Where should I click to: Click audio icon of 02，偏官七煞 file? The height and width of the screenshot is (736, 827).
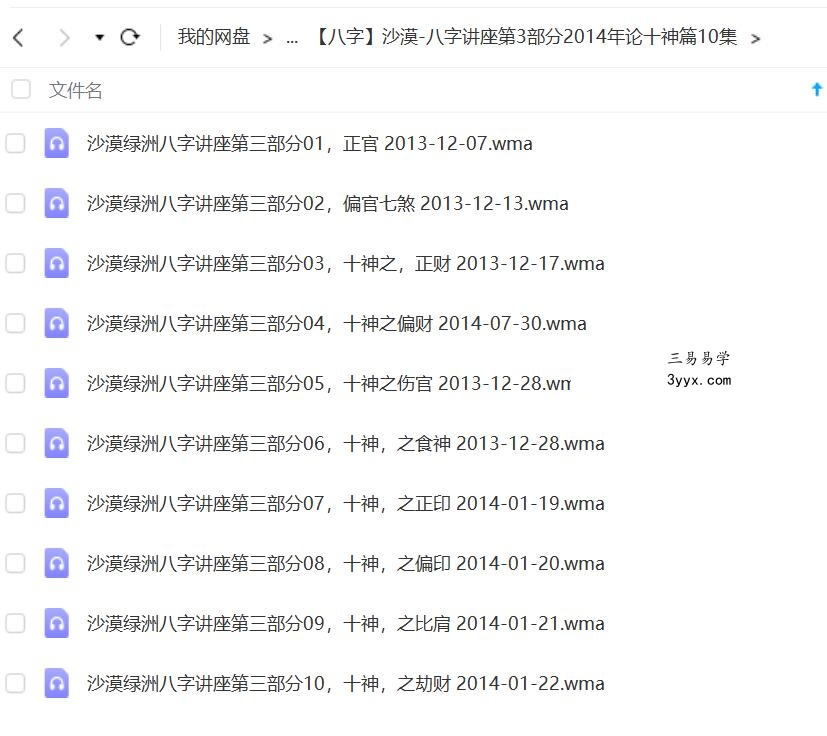pos(56,203)
